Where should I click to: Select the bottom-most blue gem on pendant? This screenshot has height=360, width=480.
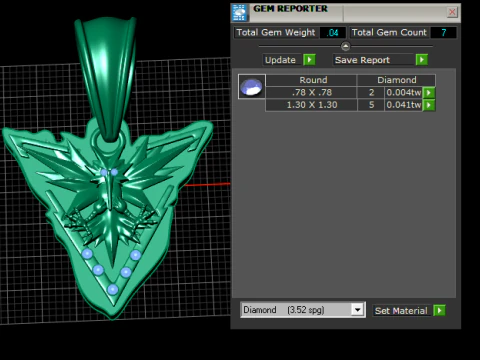(x=113, y=289)
